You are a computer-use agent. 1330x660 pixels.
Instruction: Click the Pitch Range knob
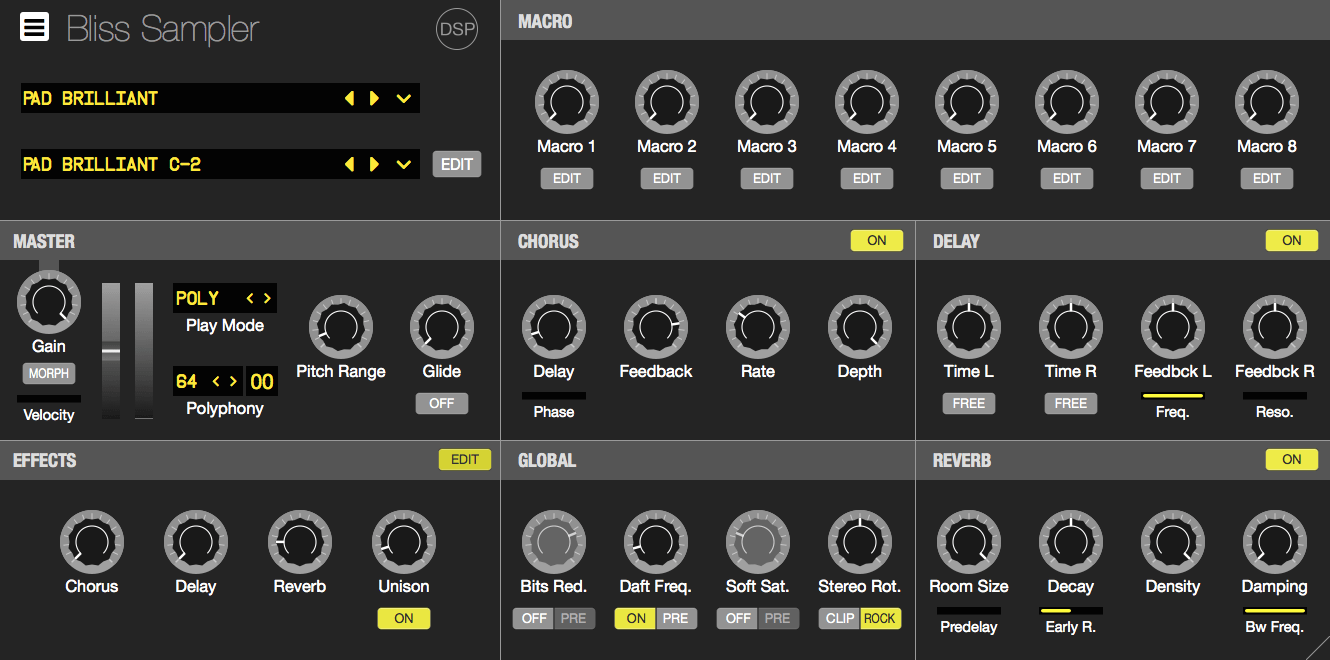341,327
